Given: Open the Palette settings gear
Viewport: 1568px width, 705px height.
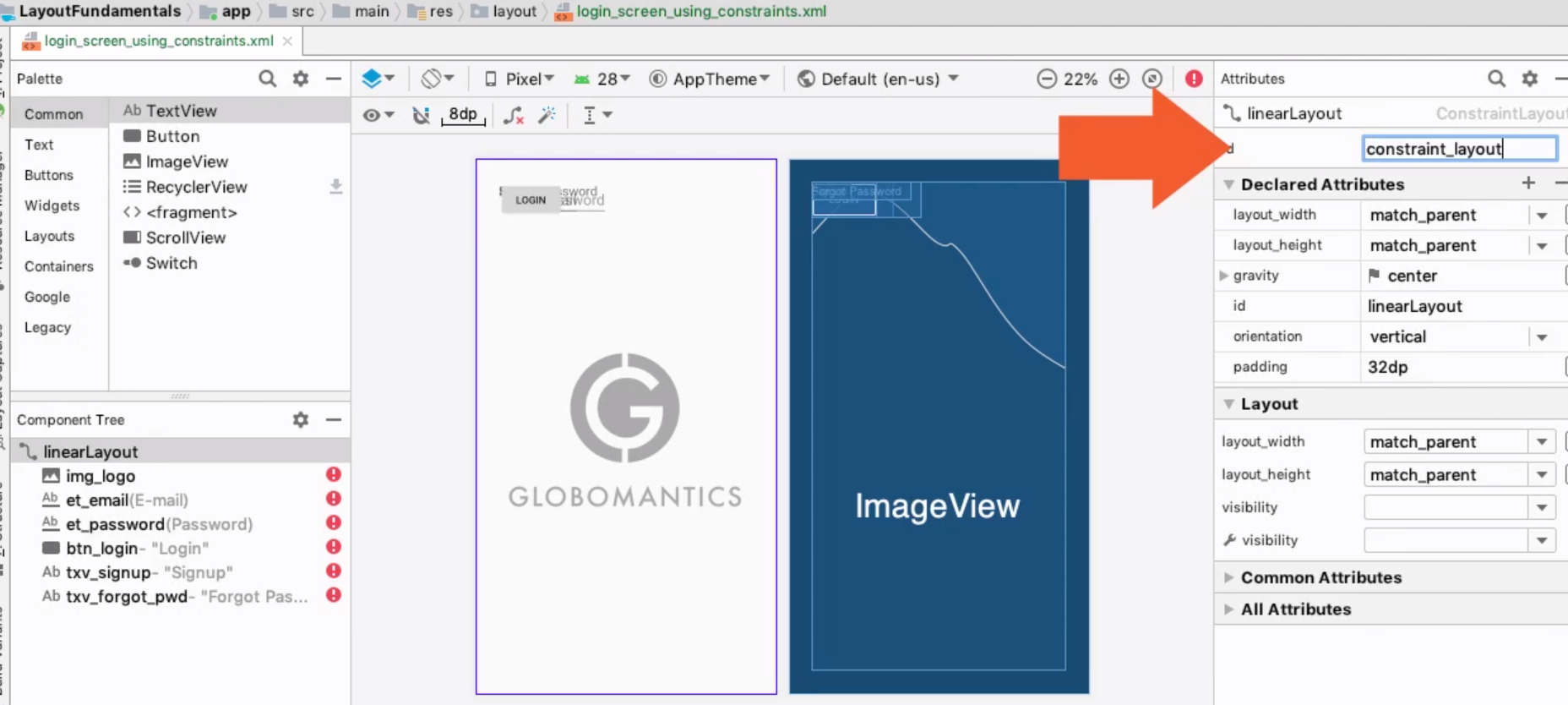Looking at the screenshot, I should 301,79.
